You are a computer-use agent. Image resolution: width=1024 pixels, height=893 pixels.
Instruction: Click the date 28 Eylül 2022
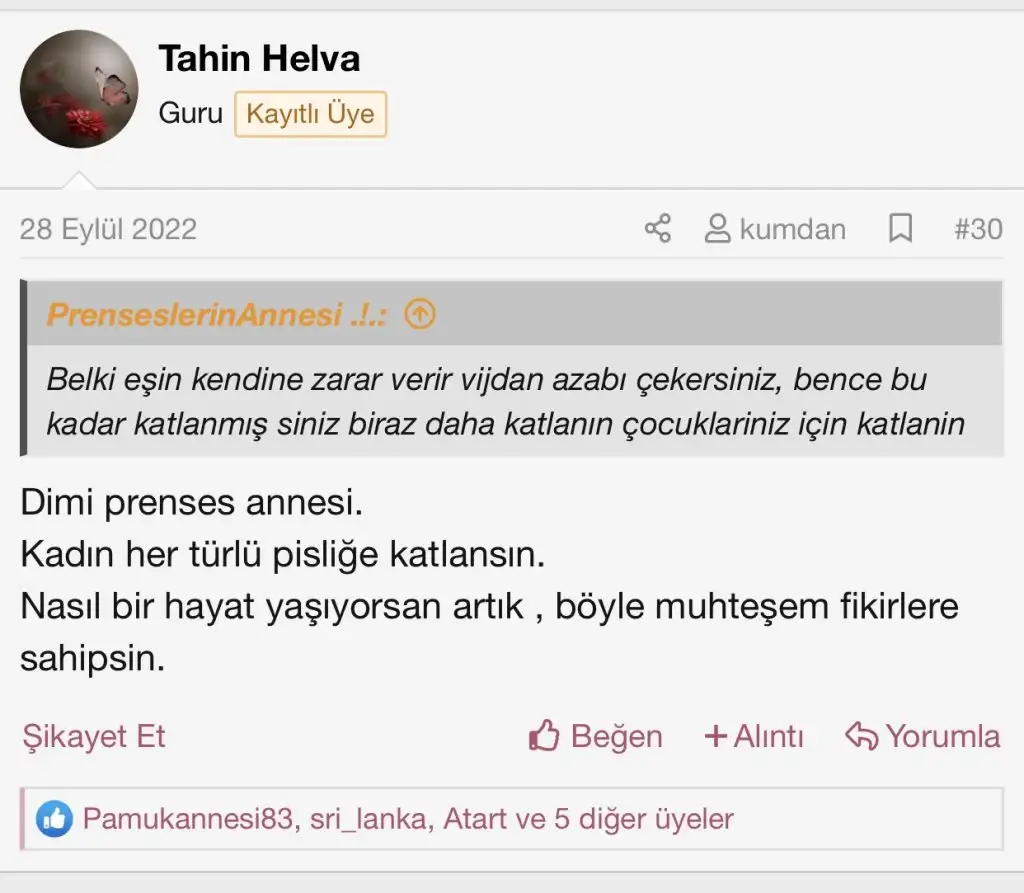click(108, 229)
